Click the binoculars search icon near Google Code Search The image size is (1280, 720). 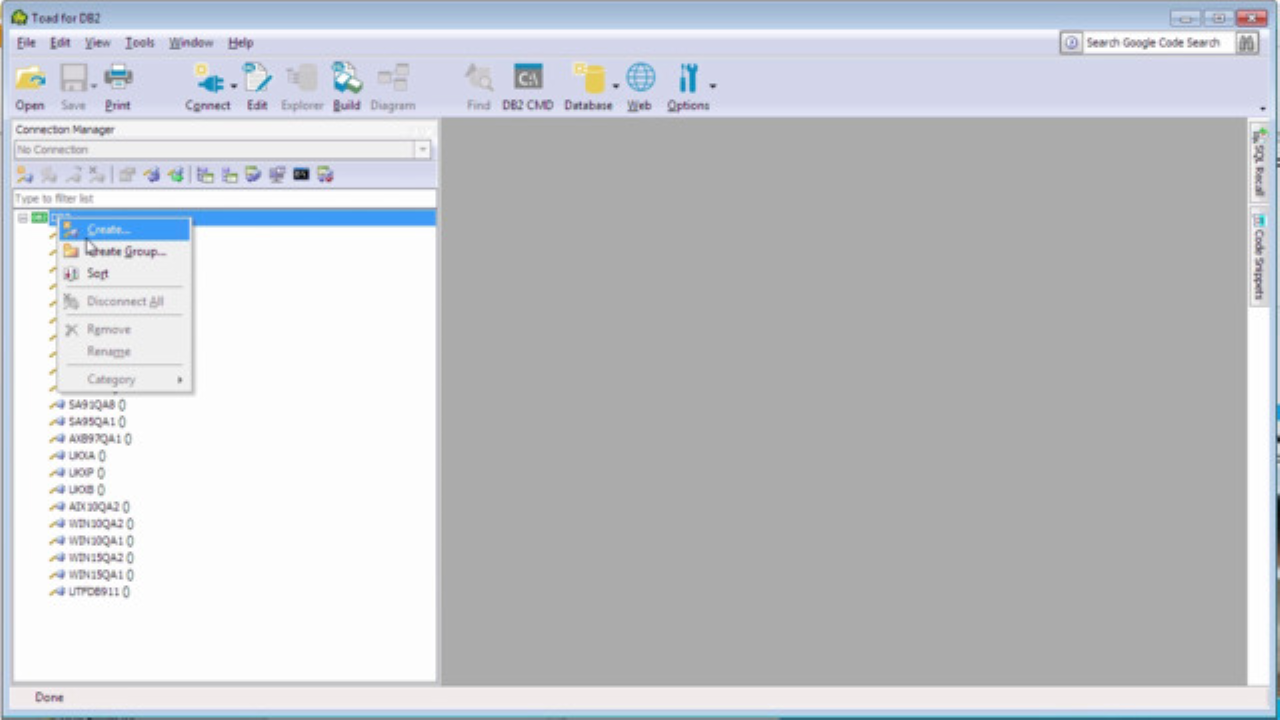pos(1245,43)
